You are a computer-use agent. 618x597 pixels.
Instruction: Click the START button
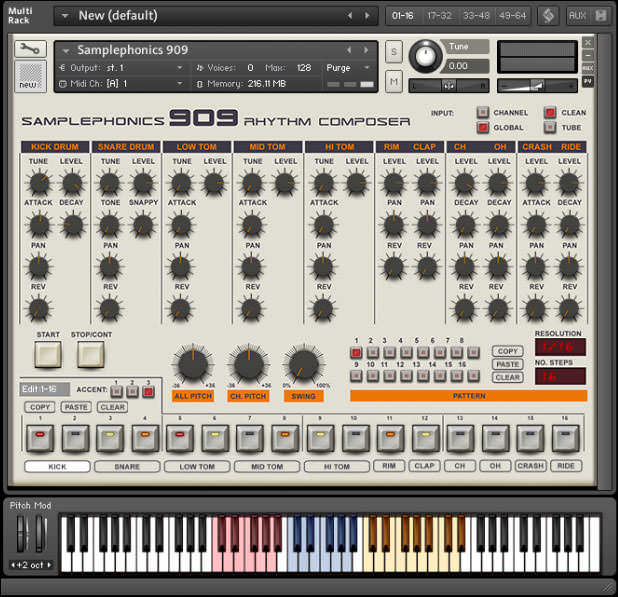pyautogui.click(x=48, y=354)
